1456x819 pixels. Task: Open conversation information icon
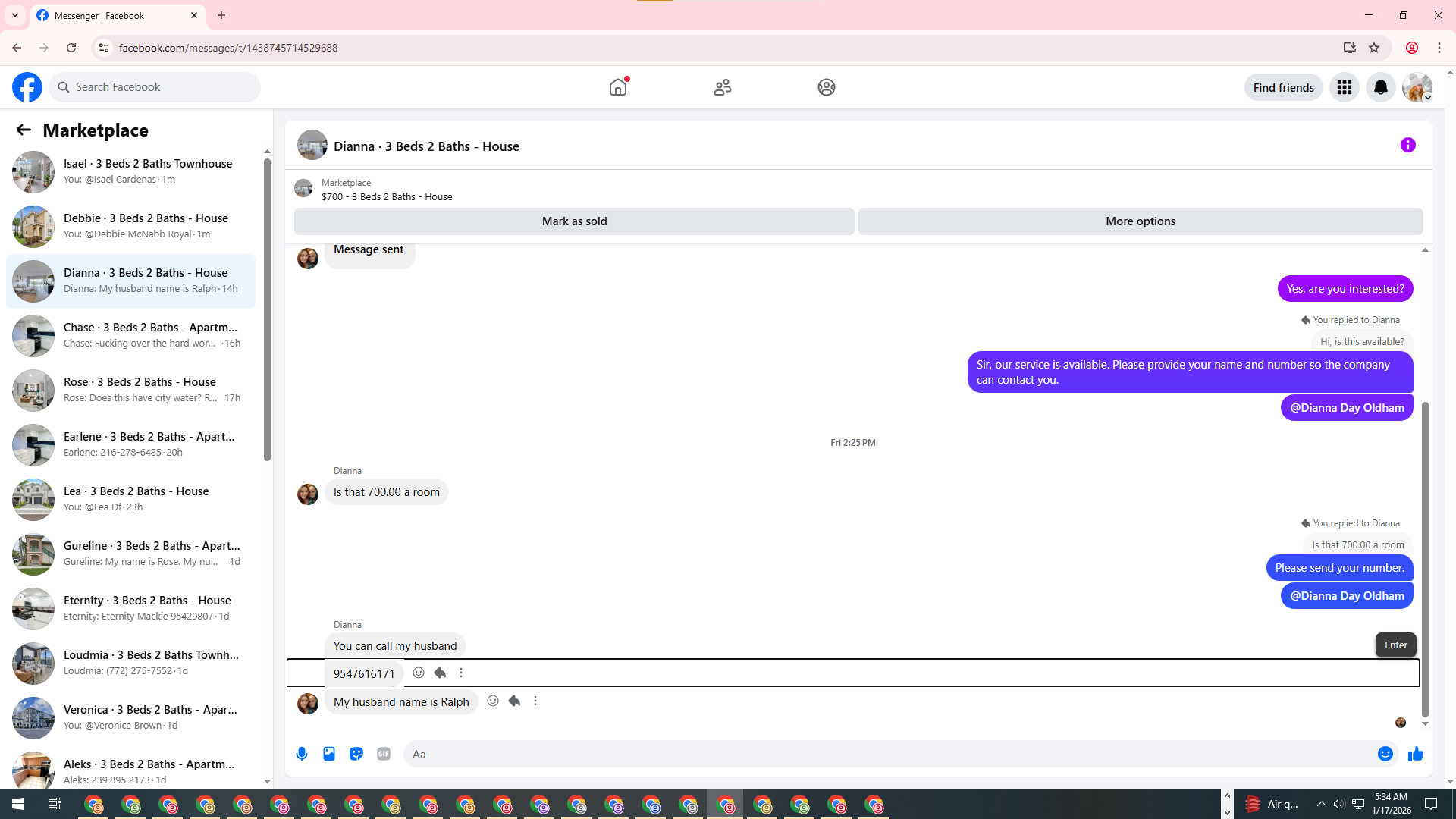tap(1407, 145)
